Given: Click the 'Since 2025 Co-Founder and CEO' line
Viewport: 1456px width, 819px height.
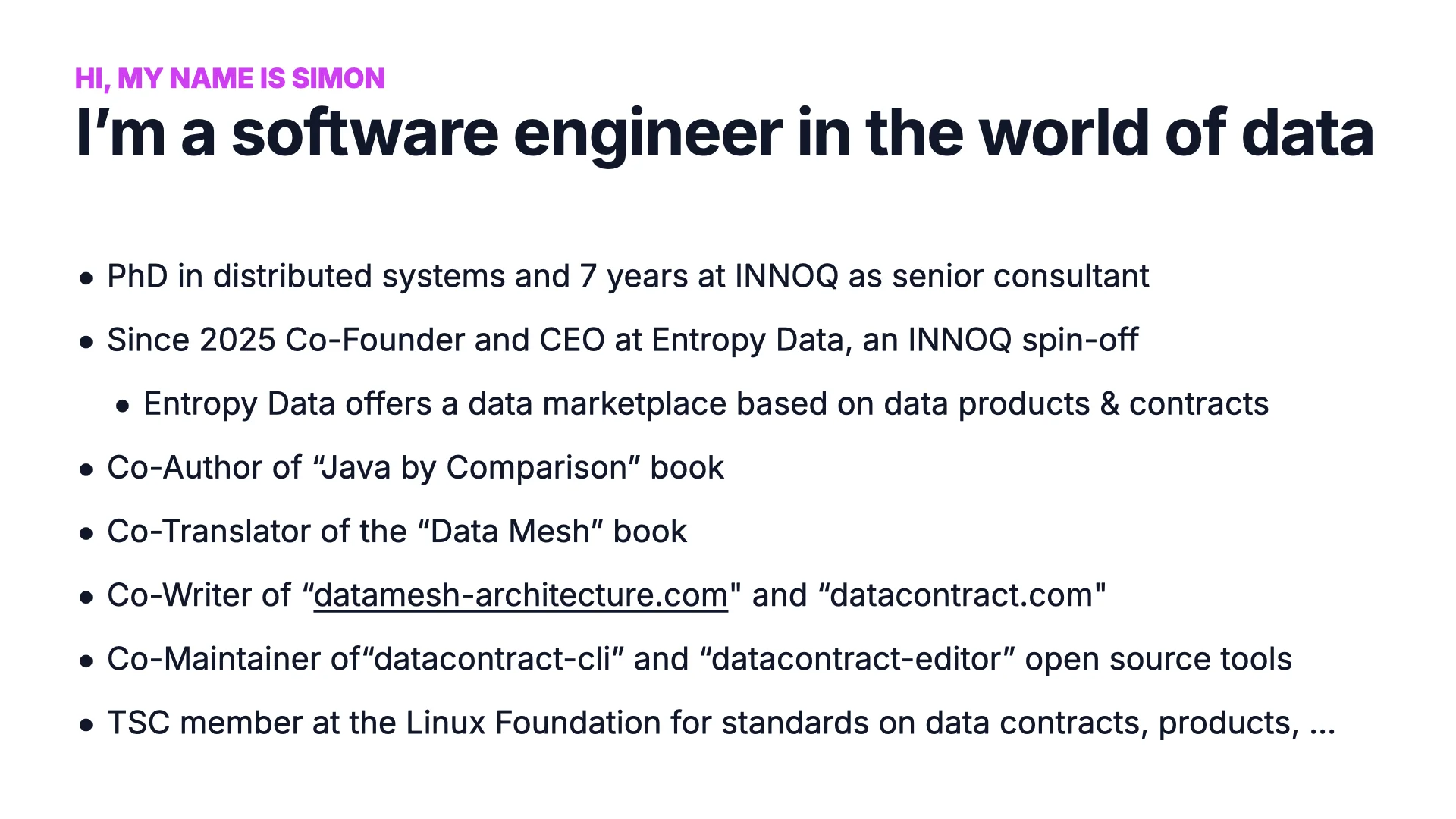Looking at the screenshot, I should coord(623,340).
